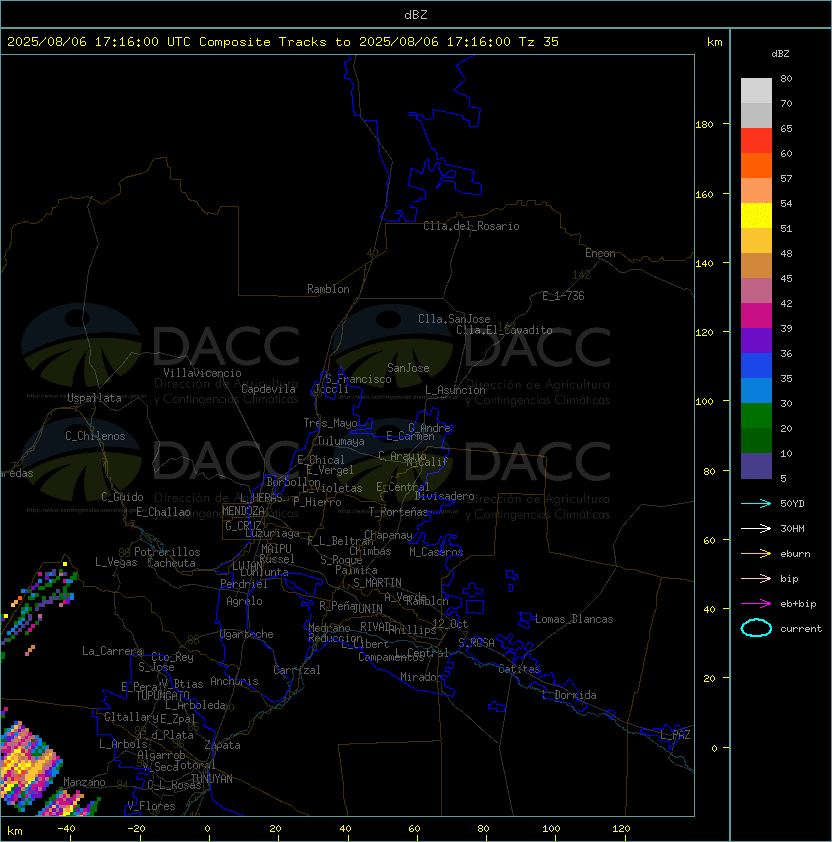
Task: Pick the red swatch in dBZ scale
Action: pyautogui.click(x=756, y=141)
